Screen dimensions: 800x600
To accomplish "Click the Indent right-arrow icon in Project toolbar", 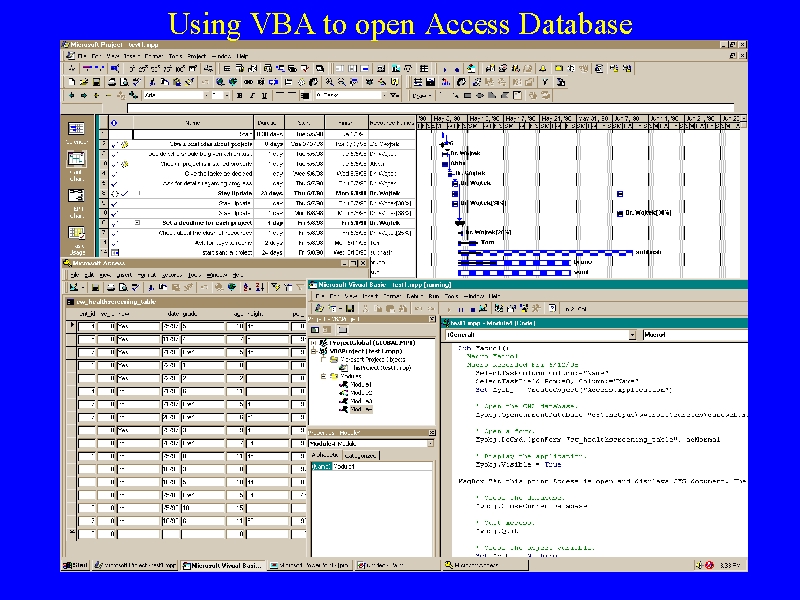I will [84, 95].
